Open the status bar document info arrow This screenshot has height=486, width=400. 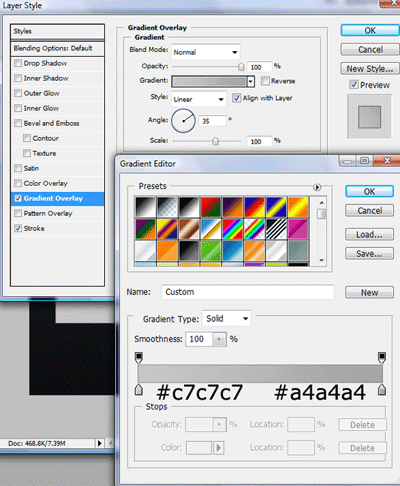tap(99, 443)
